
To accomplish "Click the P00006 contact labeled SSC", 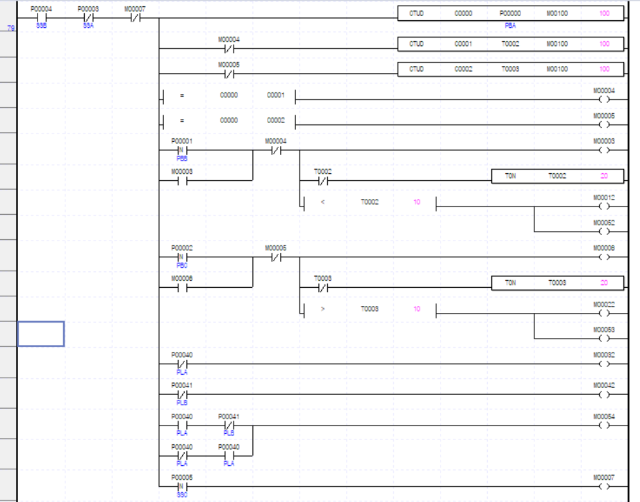I will point(182,487).
